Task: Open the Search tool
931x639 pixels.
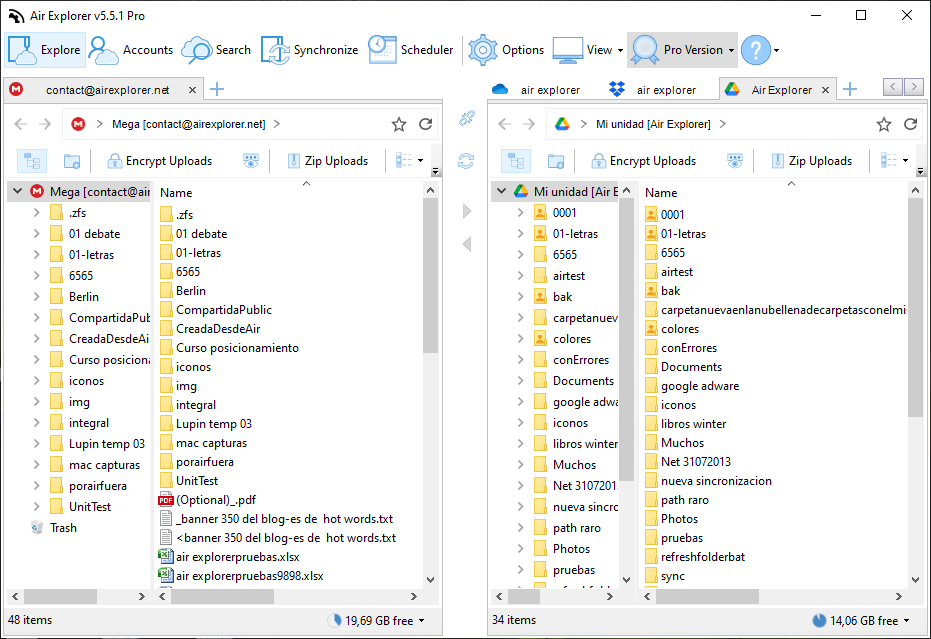Action: point(217,50)
